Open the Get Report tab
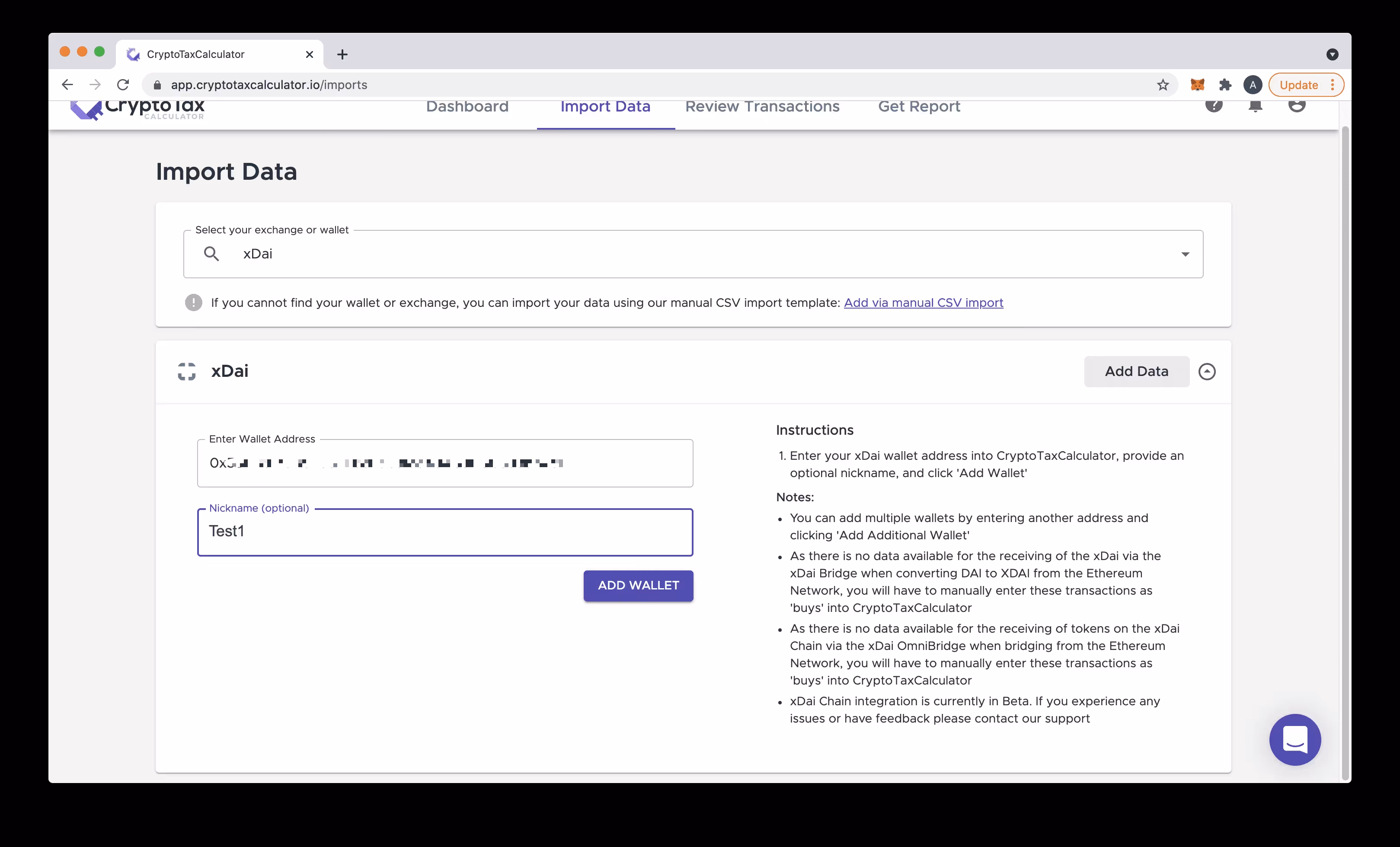Viewport: 1400px width, 847px height. 919,107
